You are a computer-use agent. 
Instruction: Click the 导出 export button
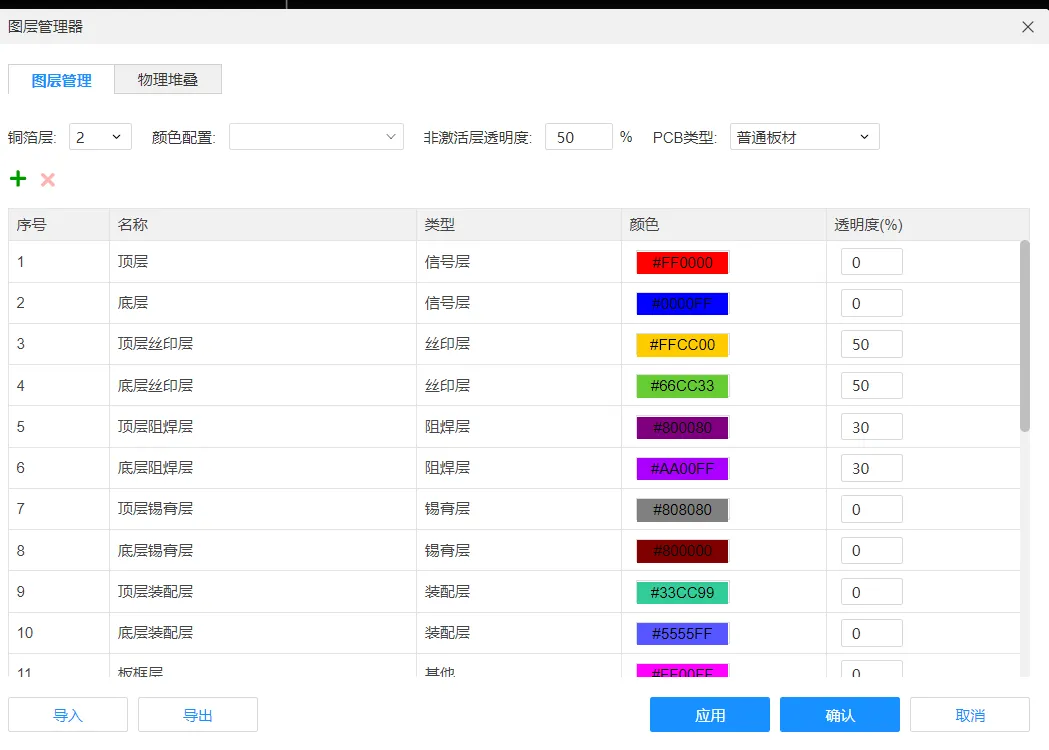tap(197, 715)
